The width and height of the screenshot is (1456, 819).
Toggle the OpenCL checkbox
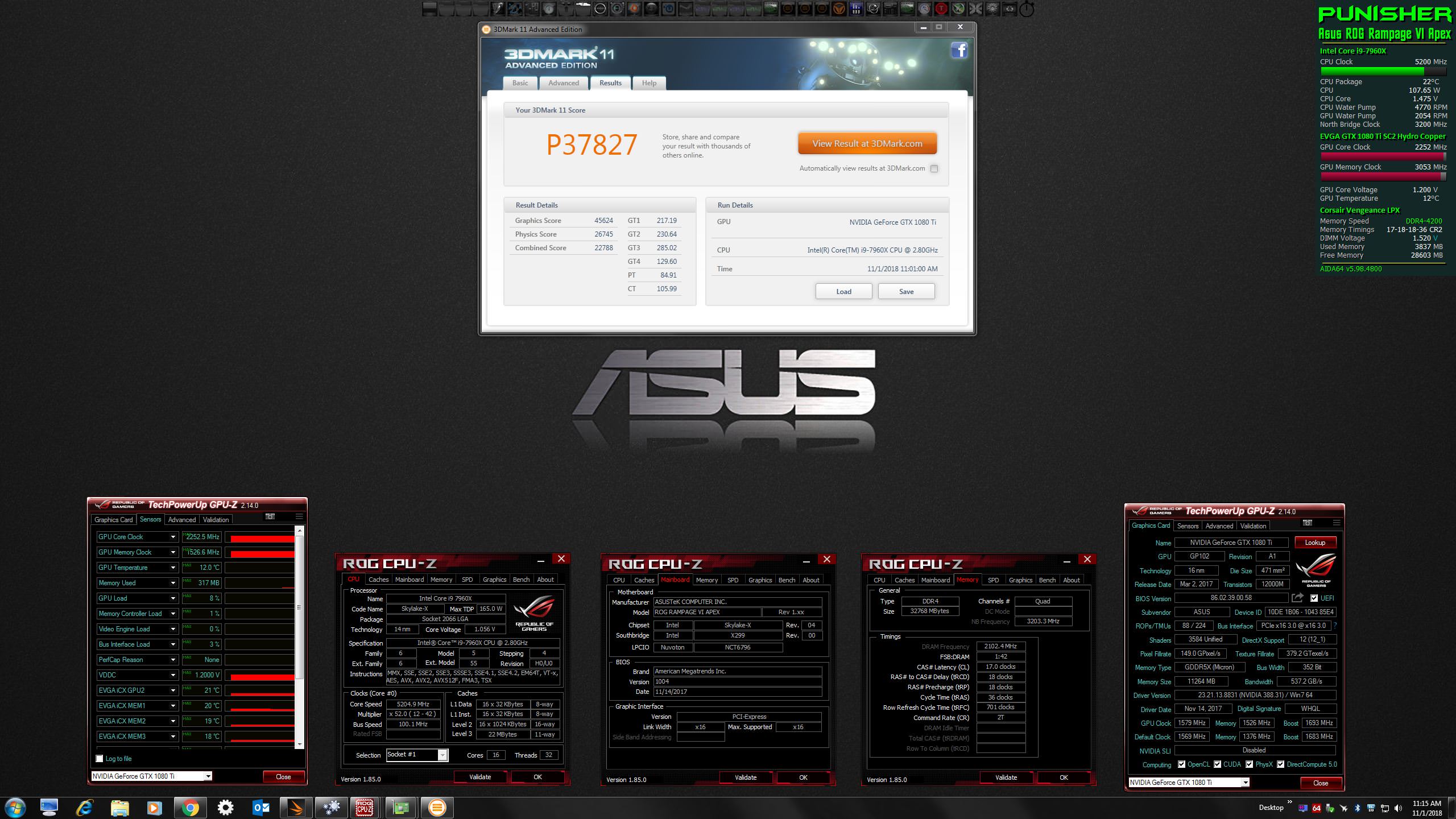[x=1181, y=764]
